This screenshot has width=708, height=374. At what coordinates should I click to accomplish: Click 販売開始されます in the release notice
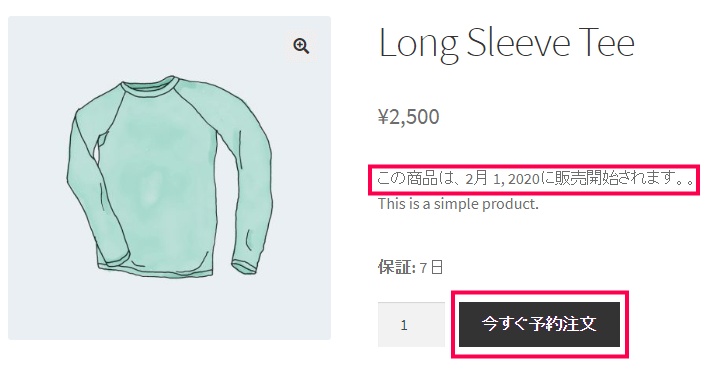point(615,178)
